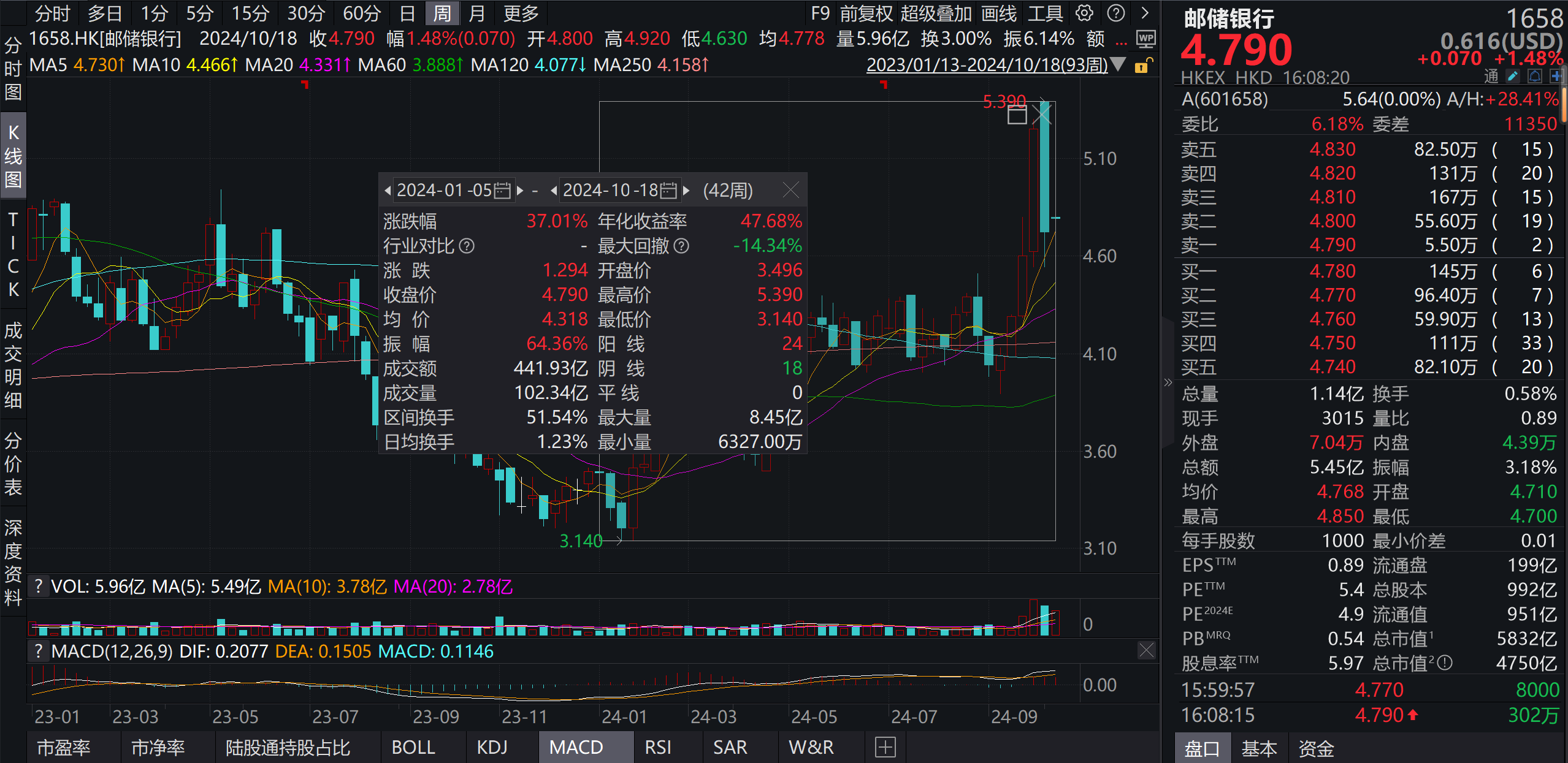
Task: Click the blue plus icon next to the bell
Action: [x=1558, y=76]
